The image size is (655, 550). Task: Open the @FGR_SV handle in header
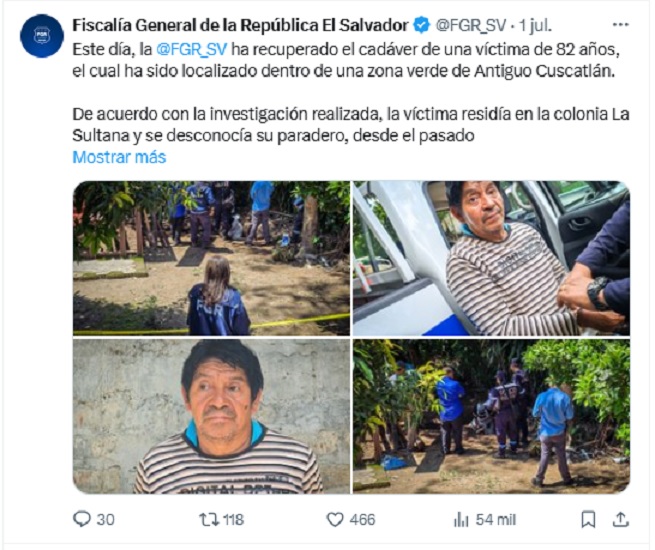(x=471, y=25)
